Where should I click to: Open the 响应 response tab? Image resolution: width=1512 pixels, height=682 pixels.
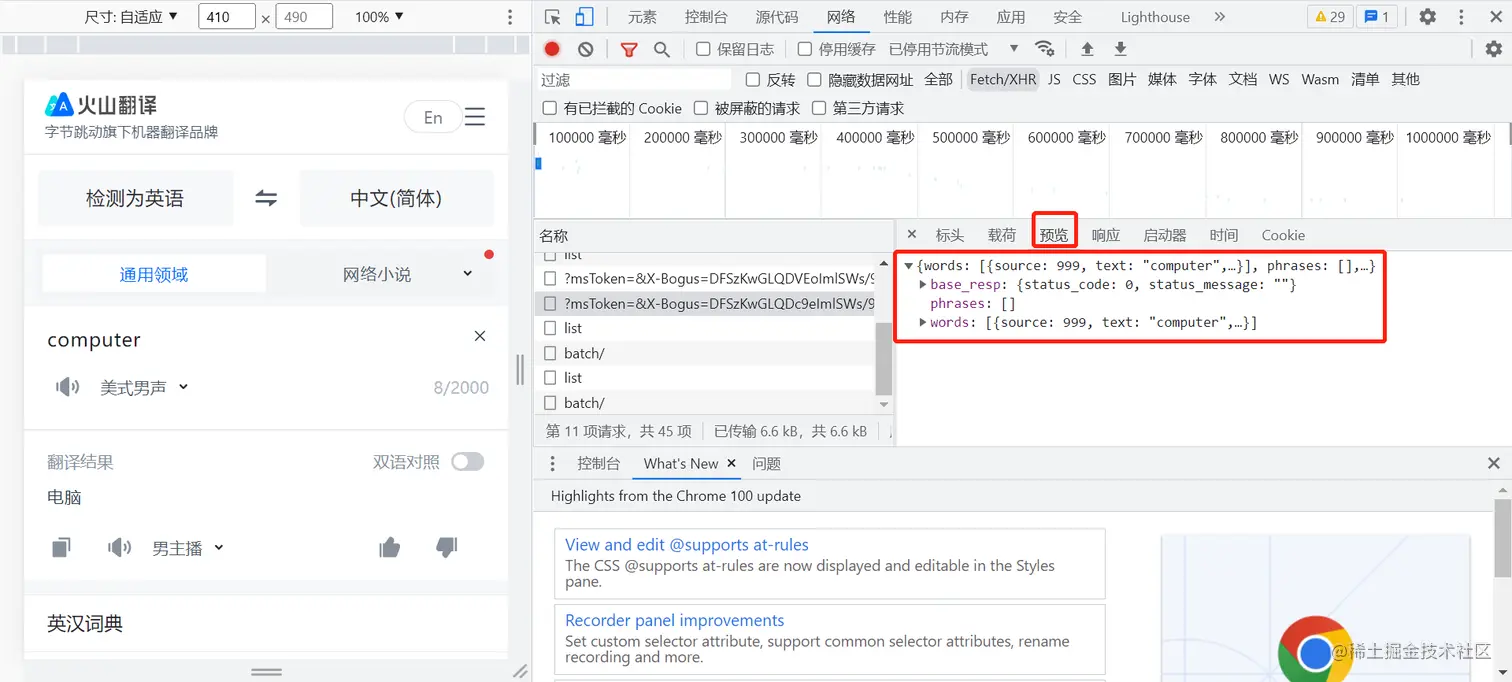(1105, 235)
